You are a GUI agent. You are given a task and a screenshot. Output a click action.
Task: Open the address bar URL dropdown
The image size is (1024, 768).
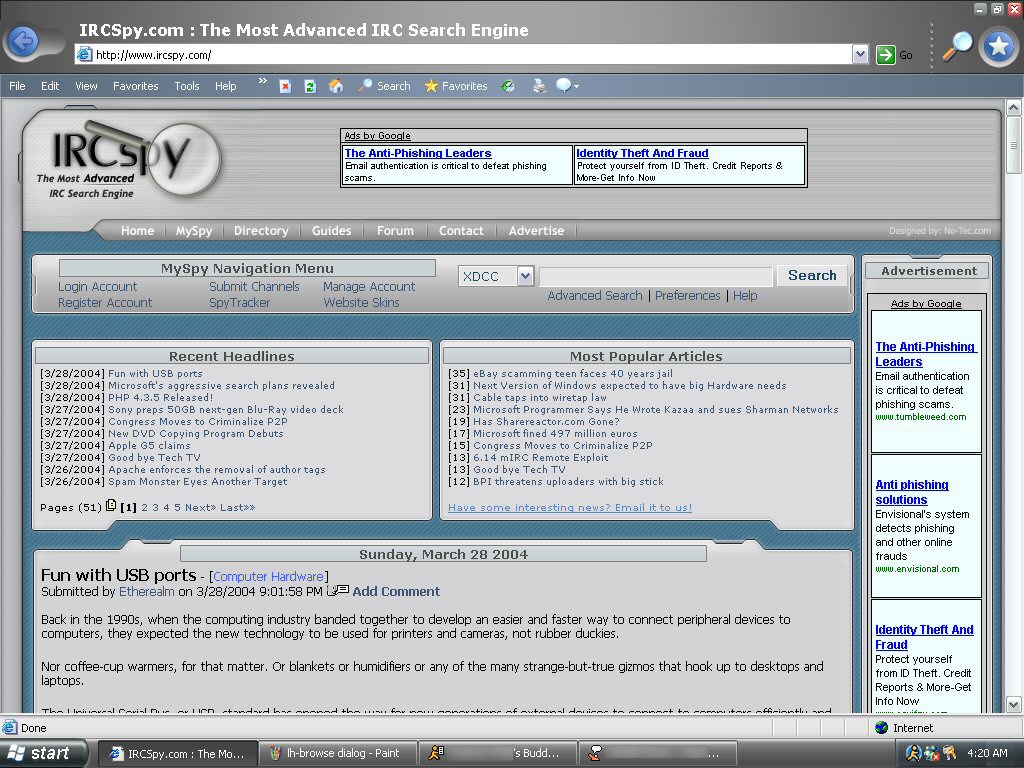click(x=860, y=55)
